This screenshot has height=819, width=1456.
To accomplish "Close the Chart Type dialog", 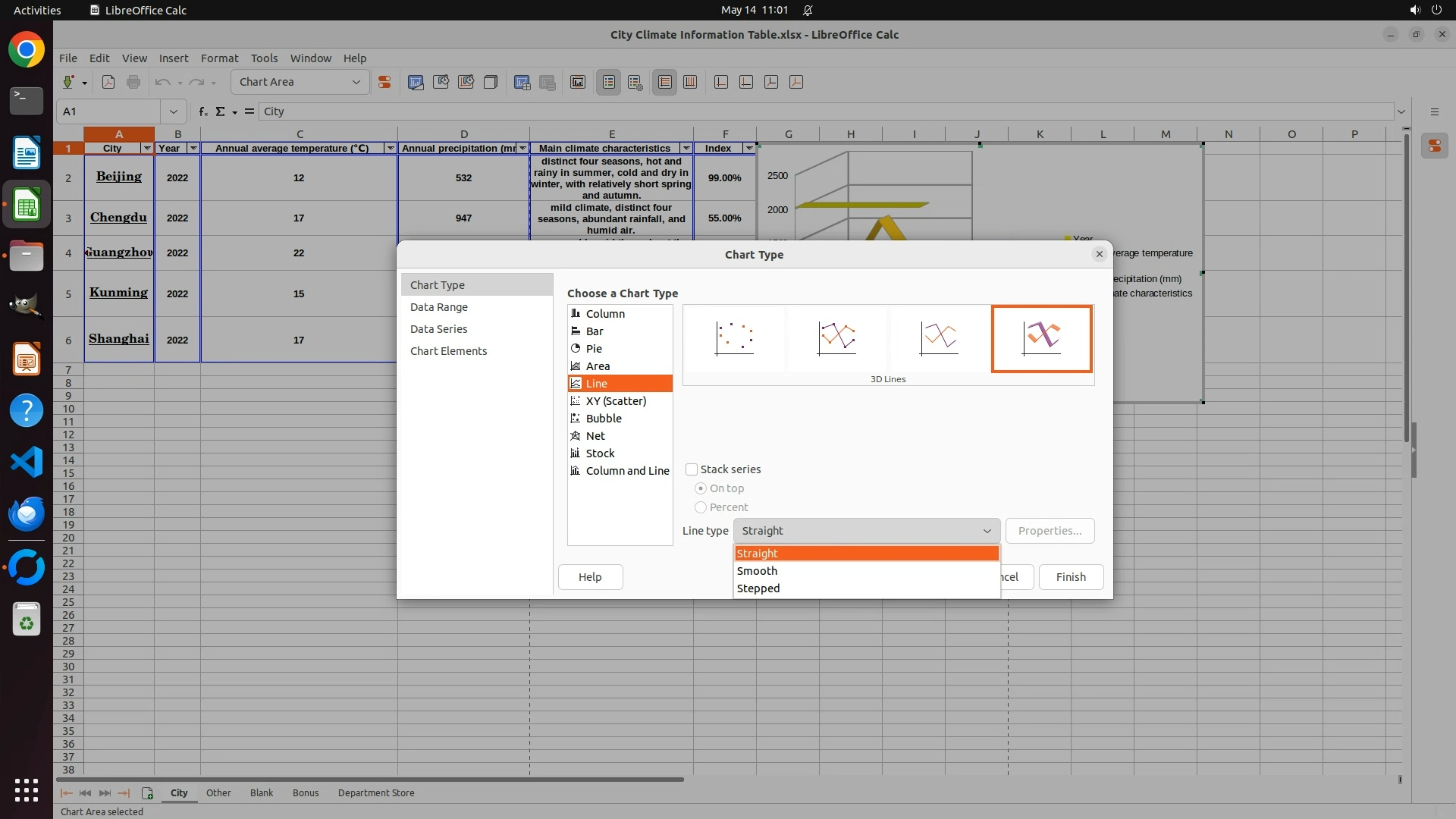I will 1099,255.
